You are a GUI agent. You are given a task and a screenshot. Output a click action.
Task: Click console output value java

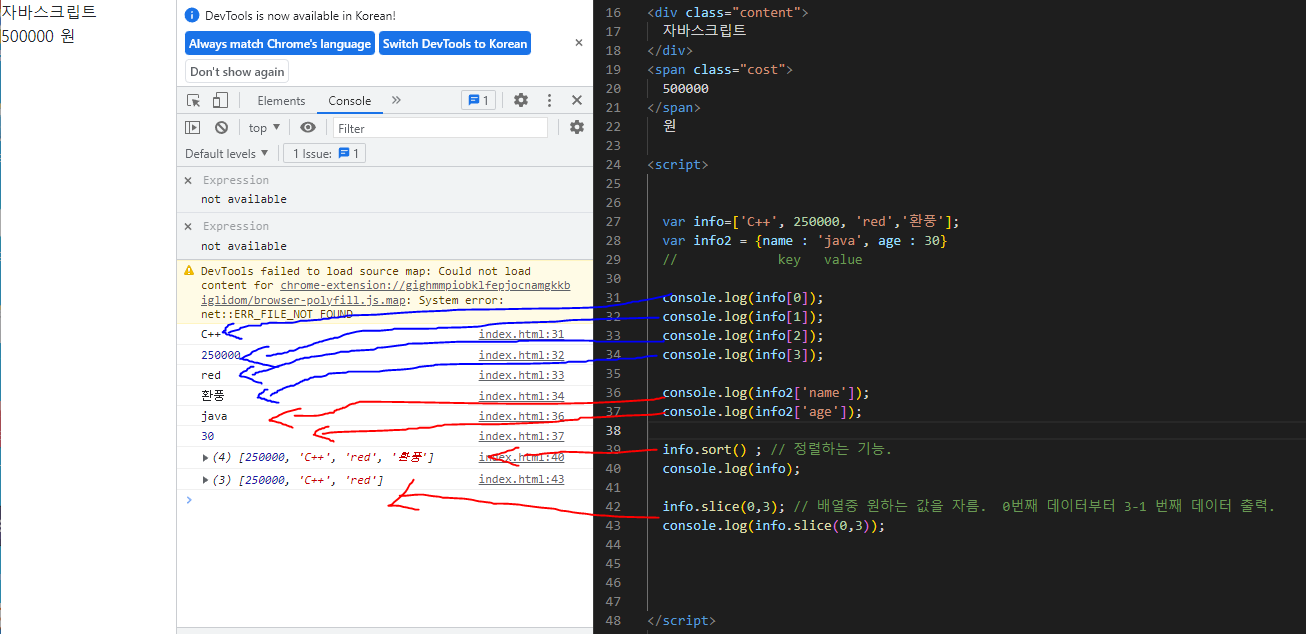[214, 416]
